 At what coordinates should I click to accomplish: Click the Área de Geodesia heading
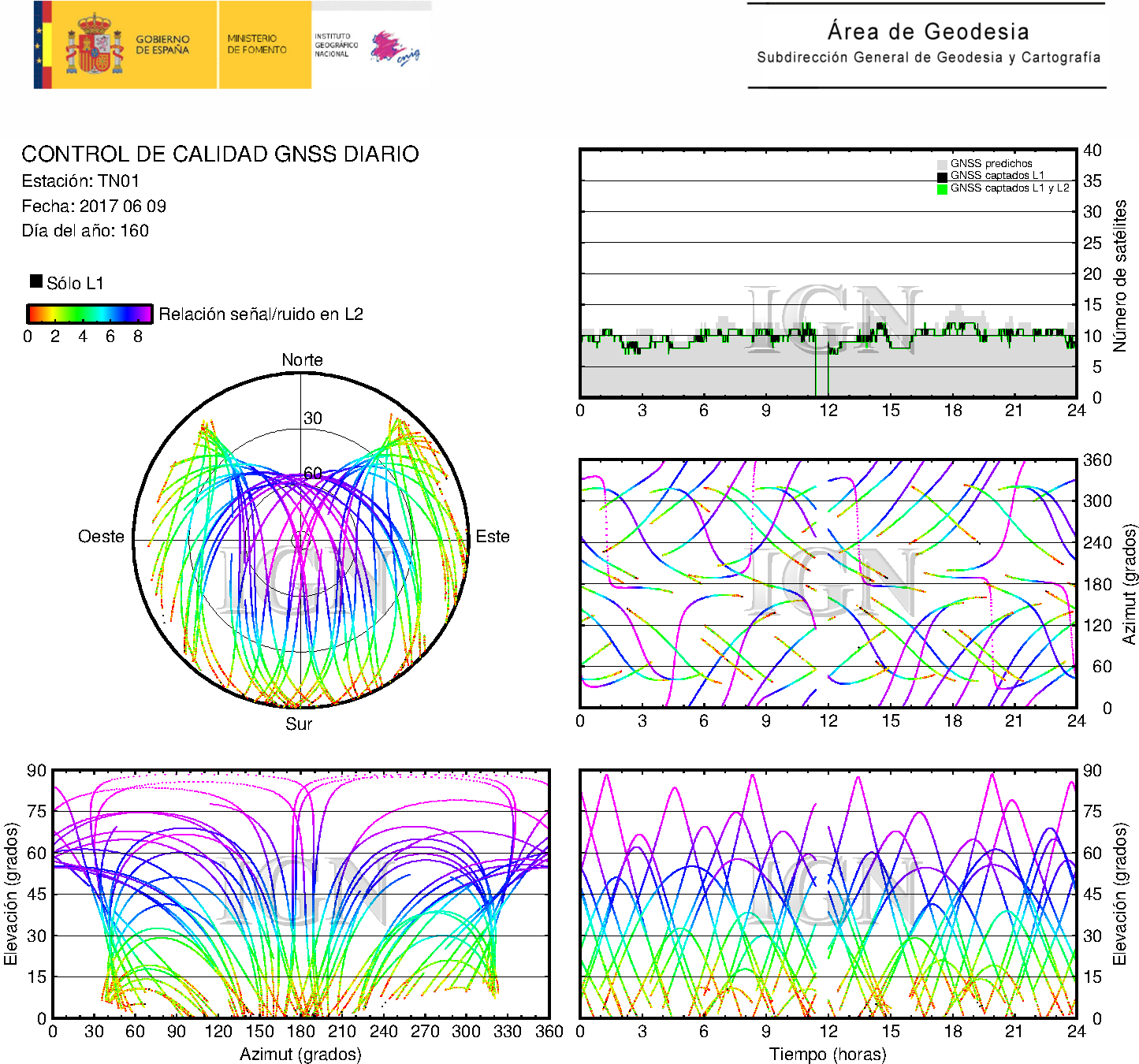[x=928, y=32]
